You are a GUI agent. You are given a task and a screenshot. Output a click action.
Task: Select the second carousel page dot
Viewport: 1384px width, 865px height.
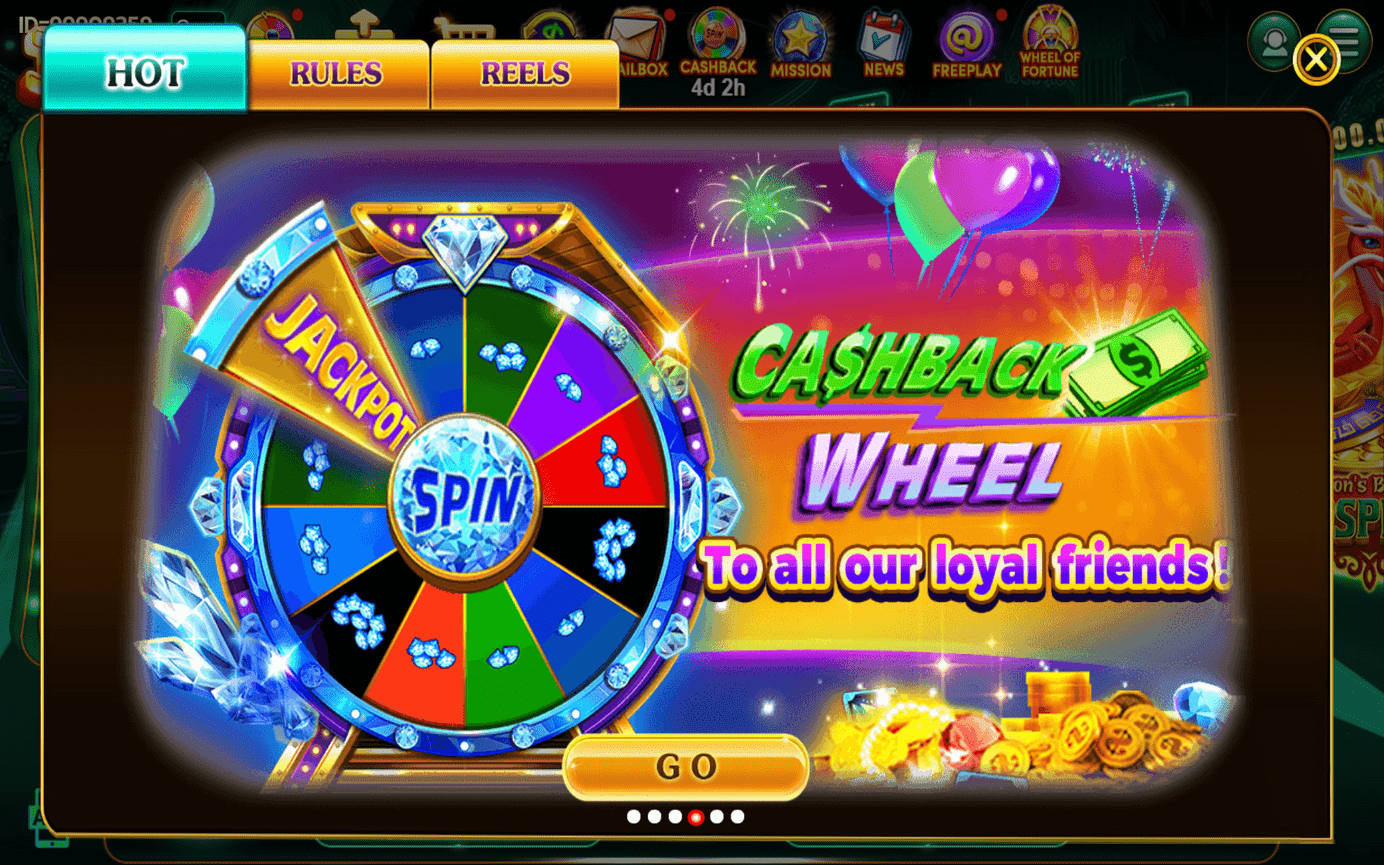[654, 817]
